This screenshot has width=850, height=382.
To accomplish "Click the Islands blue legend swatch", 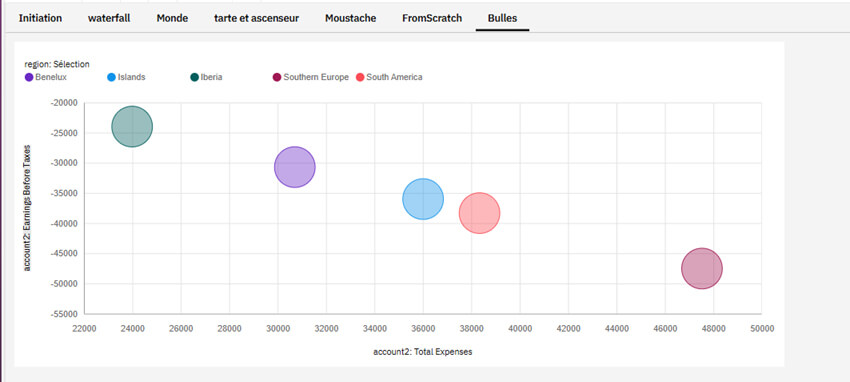I will tap(112, 77).
